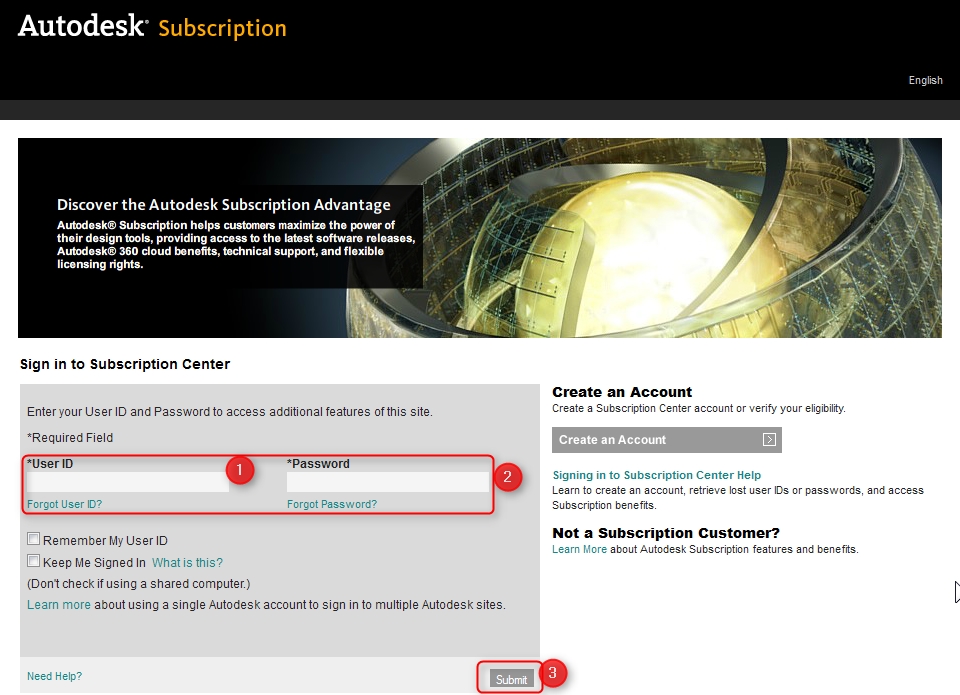Click the arrow icon on Create an Account
Screen dimensions: 960x695
[768, 440]
